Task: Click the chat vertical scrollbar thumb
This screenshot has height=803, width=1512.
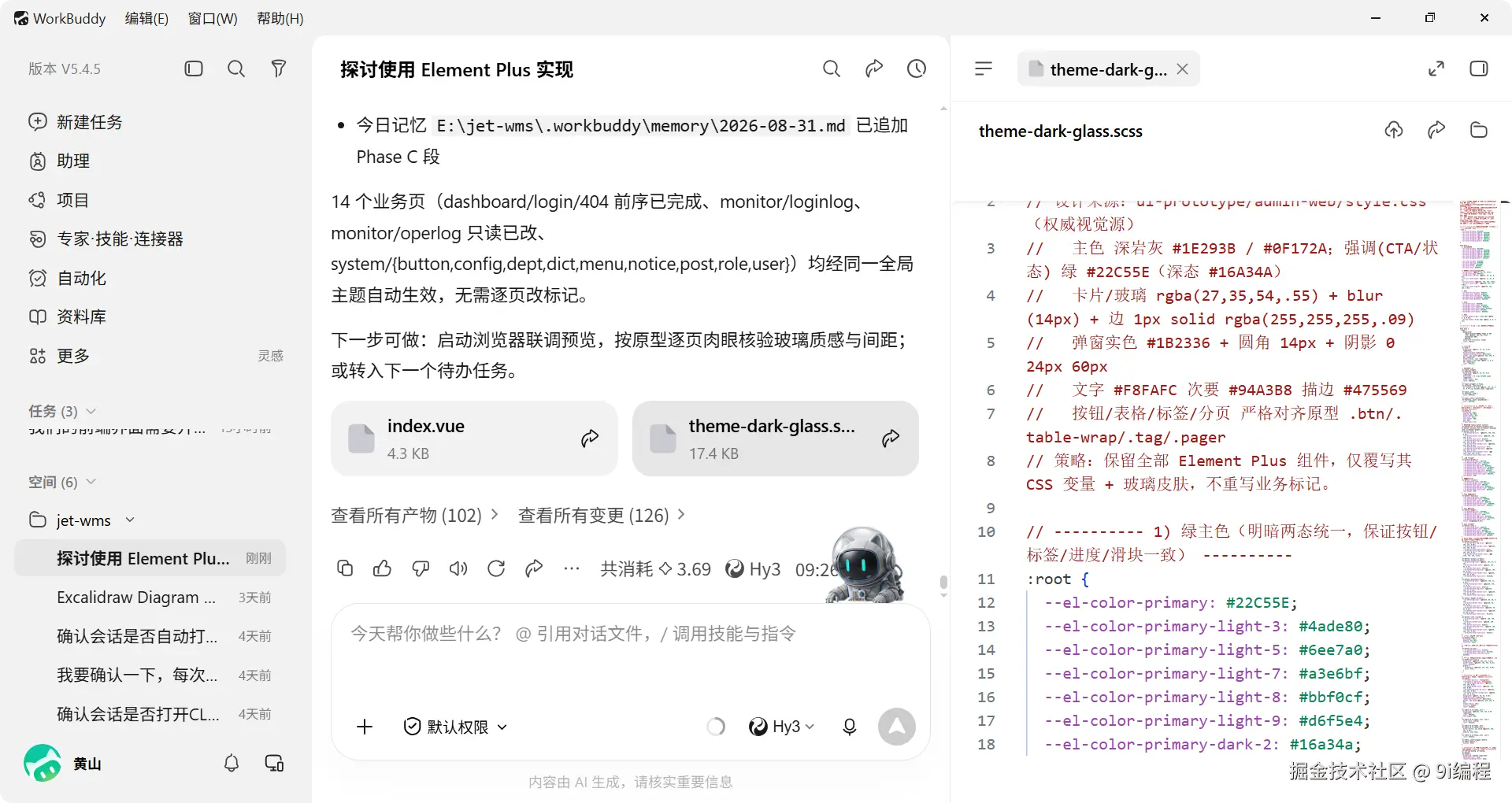Action: pos(943,583)
